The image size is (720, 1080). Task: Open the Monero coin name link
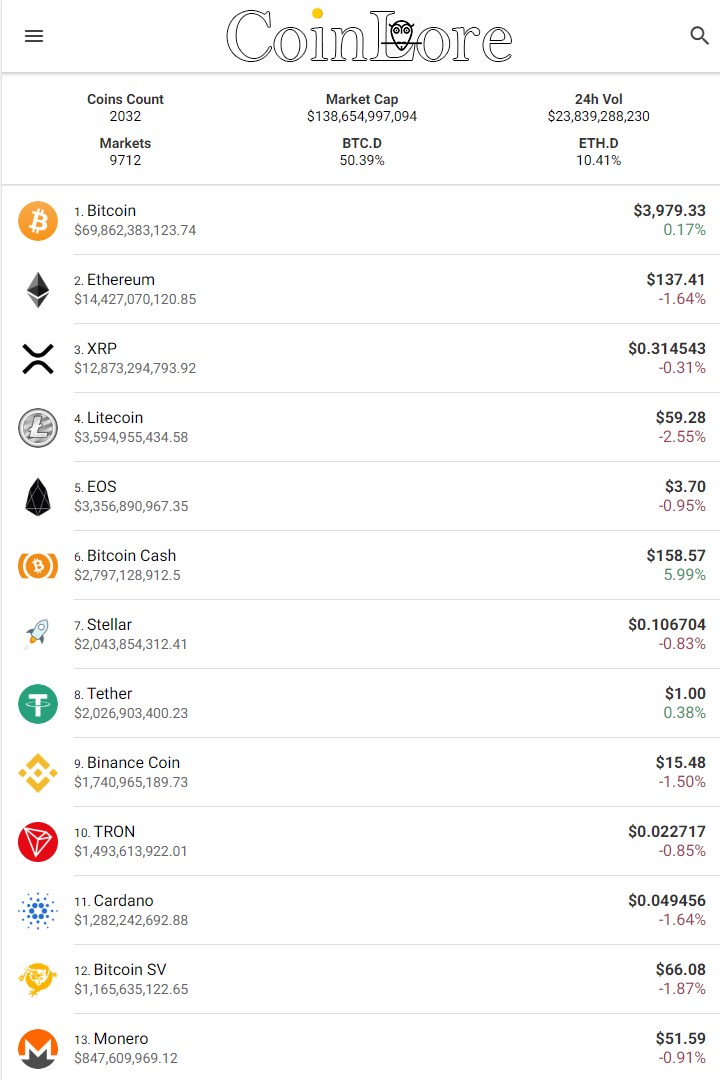click(x=120, y=1039)
